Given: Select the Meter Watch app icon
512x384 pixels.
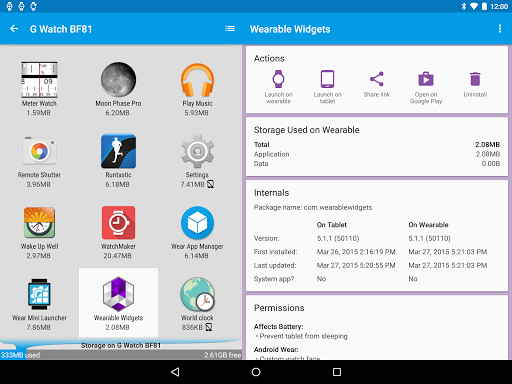Looking at the screenshot, I should coord(39,80).
